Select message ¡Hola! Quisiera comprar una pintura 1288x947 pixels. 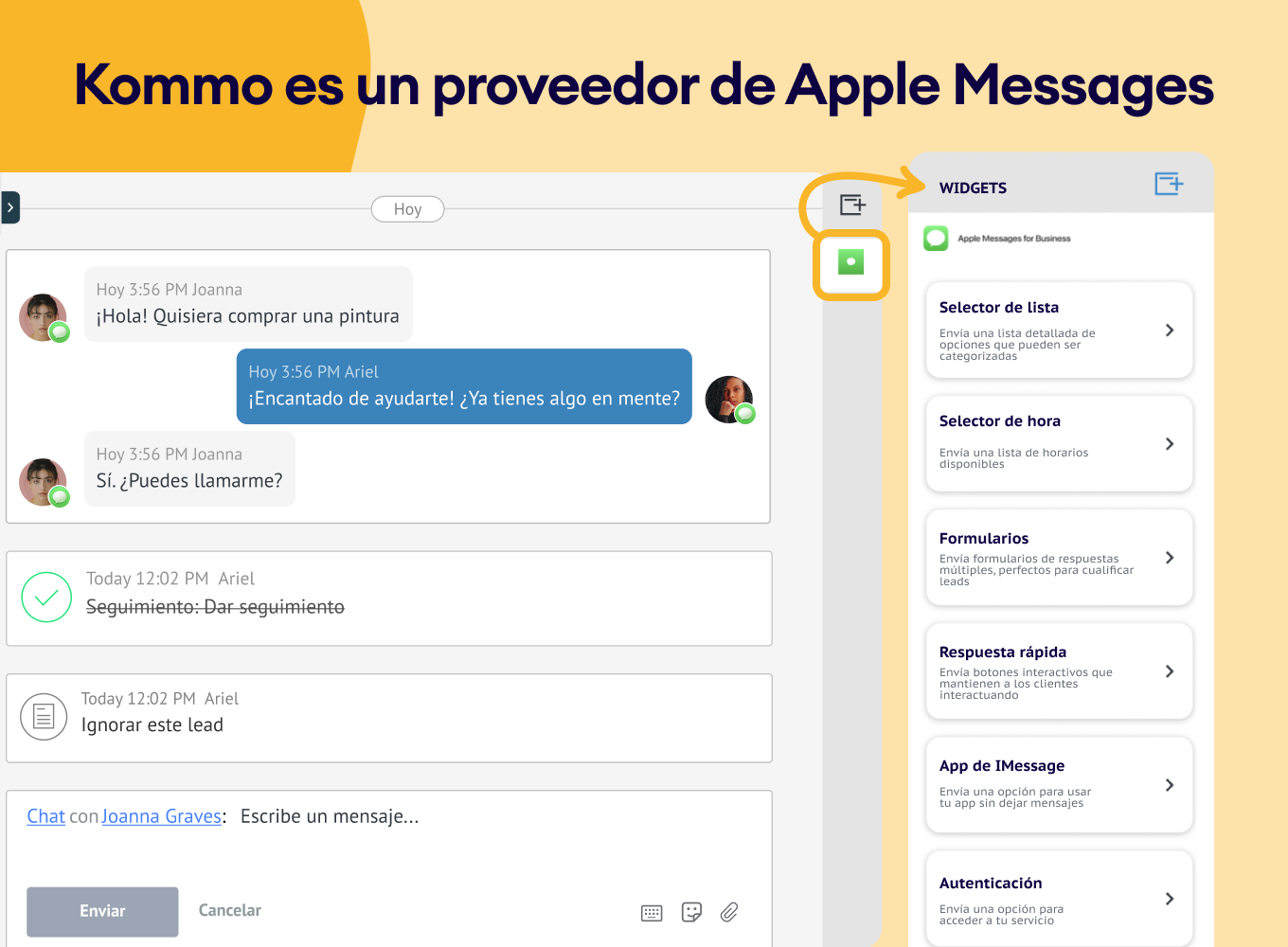tap(248, 304)
